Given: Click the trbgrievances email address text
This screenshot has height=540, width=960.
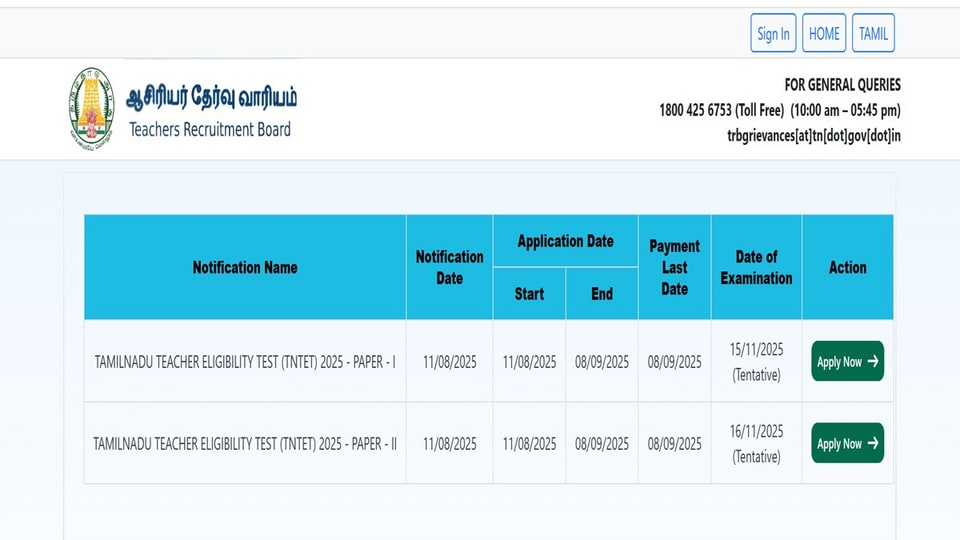Looking at the screenshot, I should point(814,135).
